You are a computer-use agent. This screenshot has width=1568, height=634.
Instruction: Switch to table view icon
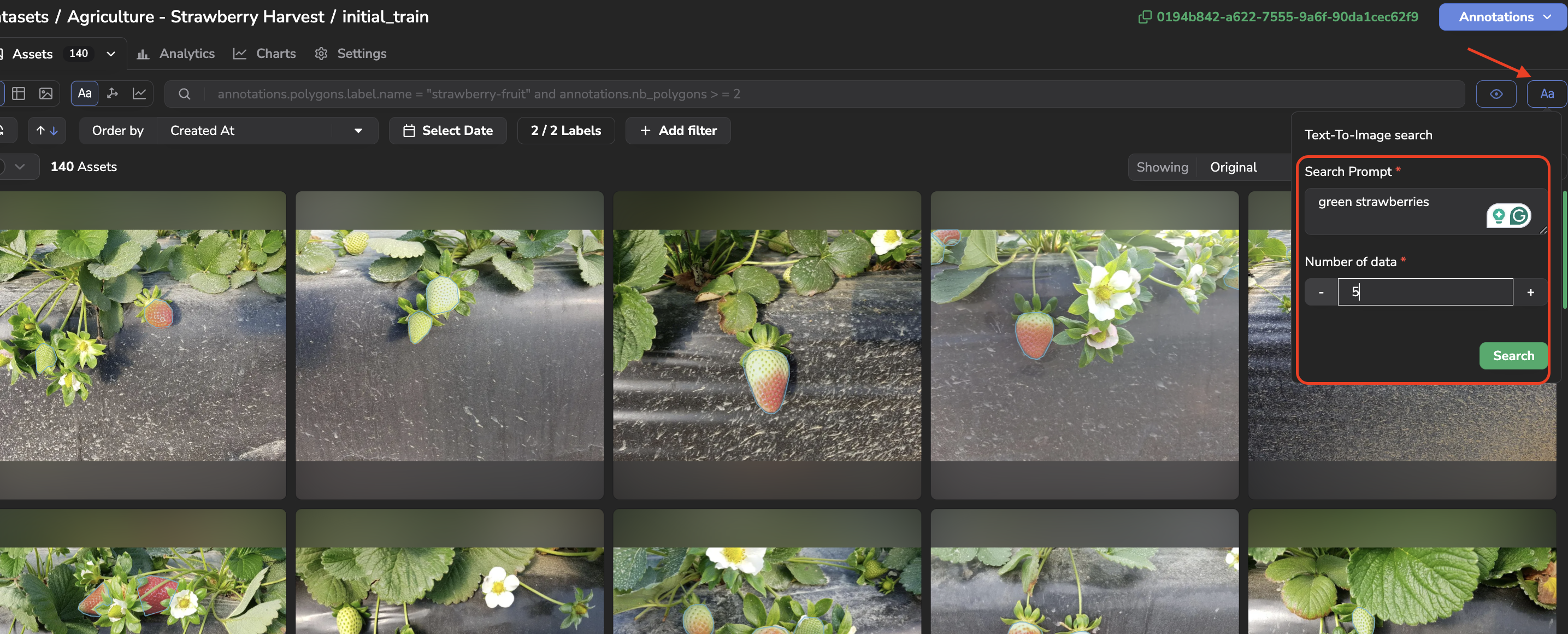pos(19,94)
